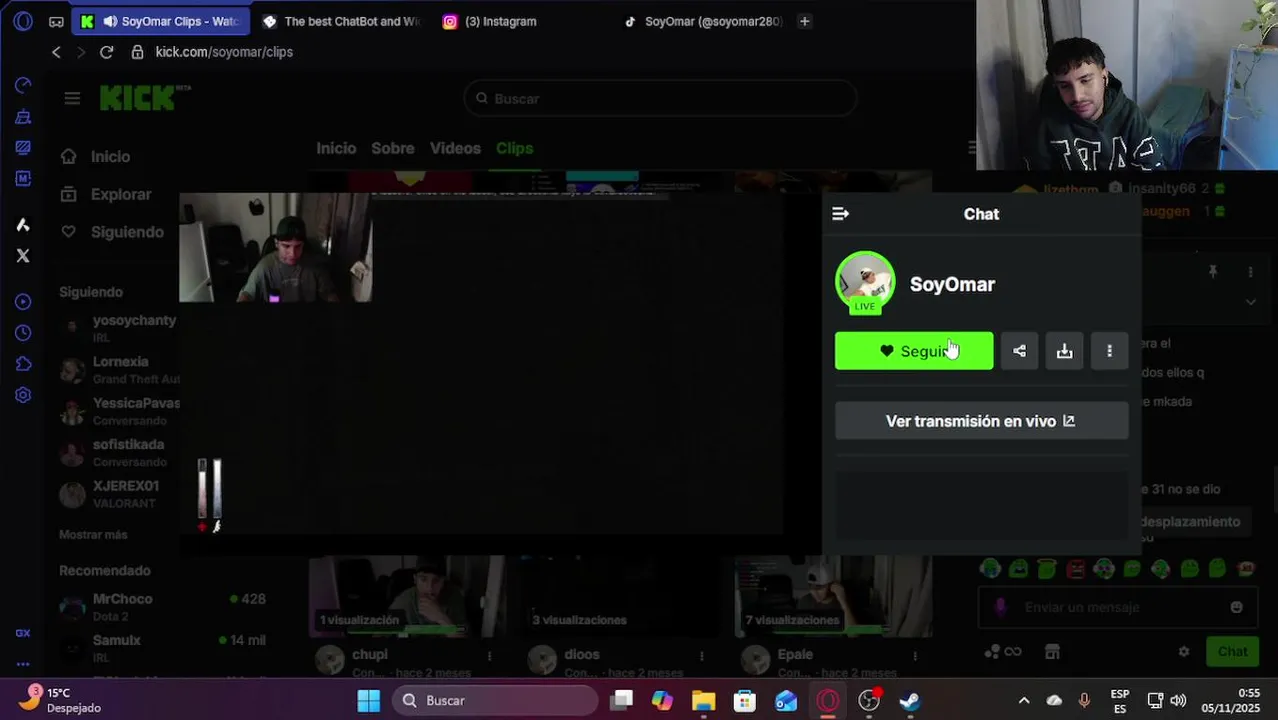Open Windows Start menu

point(369,700)
